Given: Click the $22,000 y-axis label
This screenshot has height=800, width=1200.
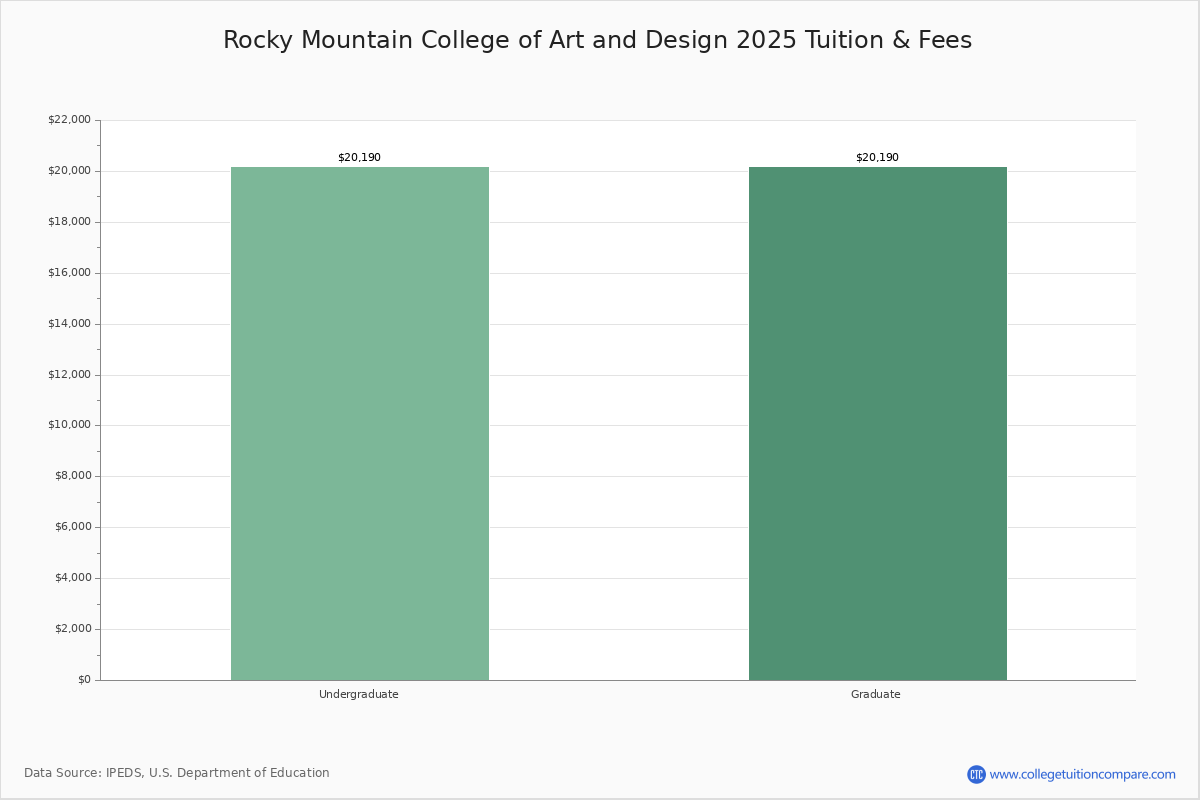Looking at the screenshot, I should 69,120.
